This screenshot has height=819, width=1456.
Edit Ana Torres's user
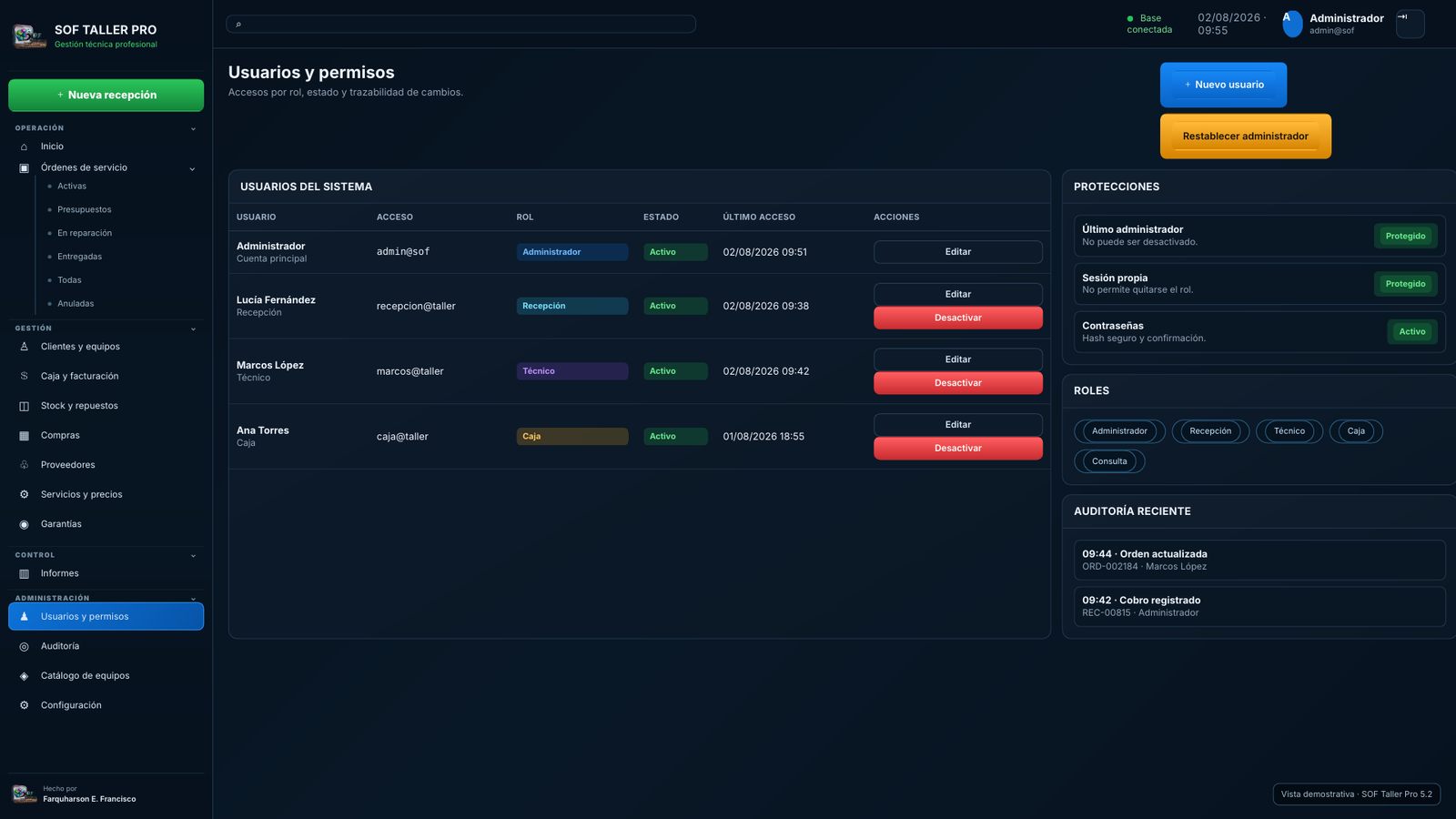pos(958,425)
